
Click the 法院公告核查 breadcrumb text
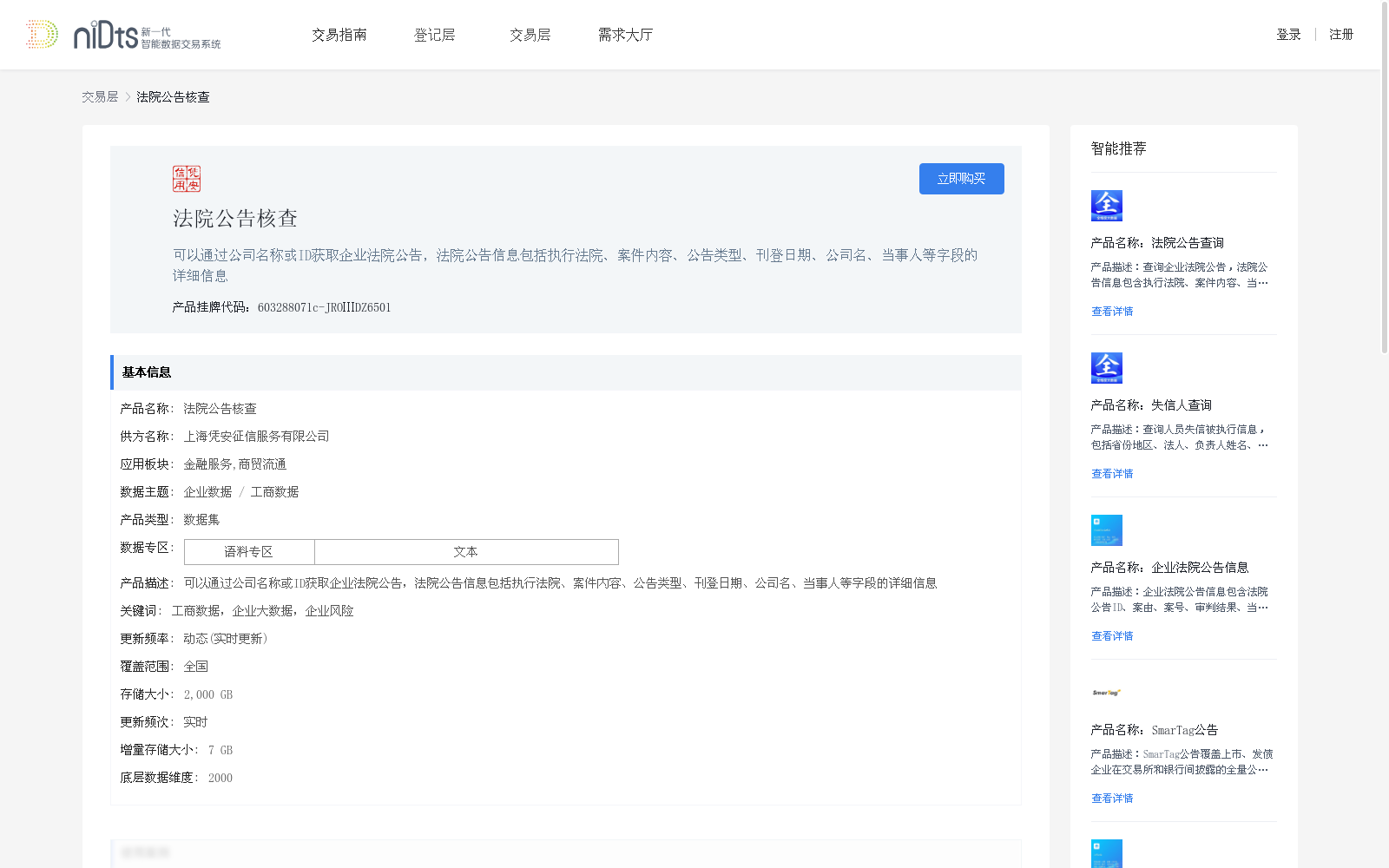173,97
